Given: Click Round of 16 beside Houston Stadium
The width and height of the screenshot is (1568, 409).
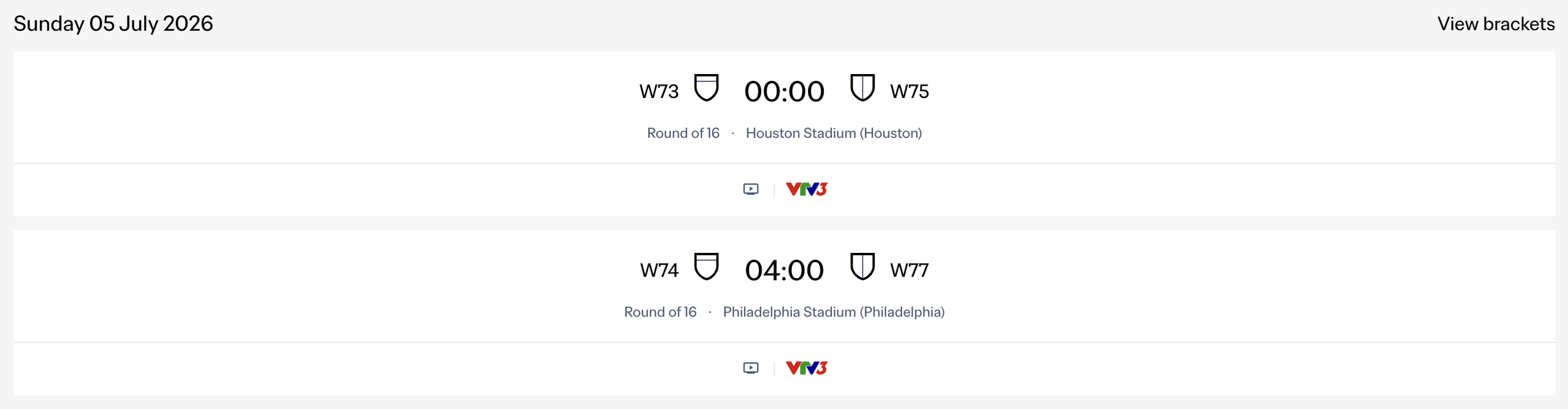Looking at the screenshot, I should click(x=683, y=133).
